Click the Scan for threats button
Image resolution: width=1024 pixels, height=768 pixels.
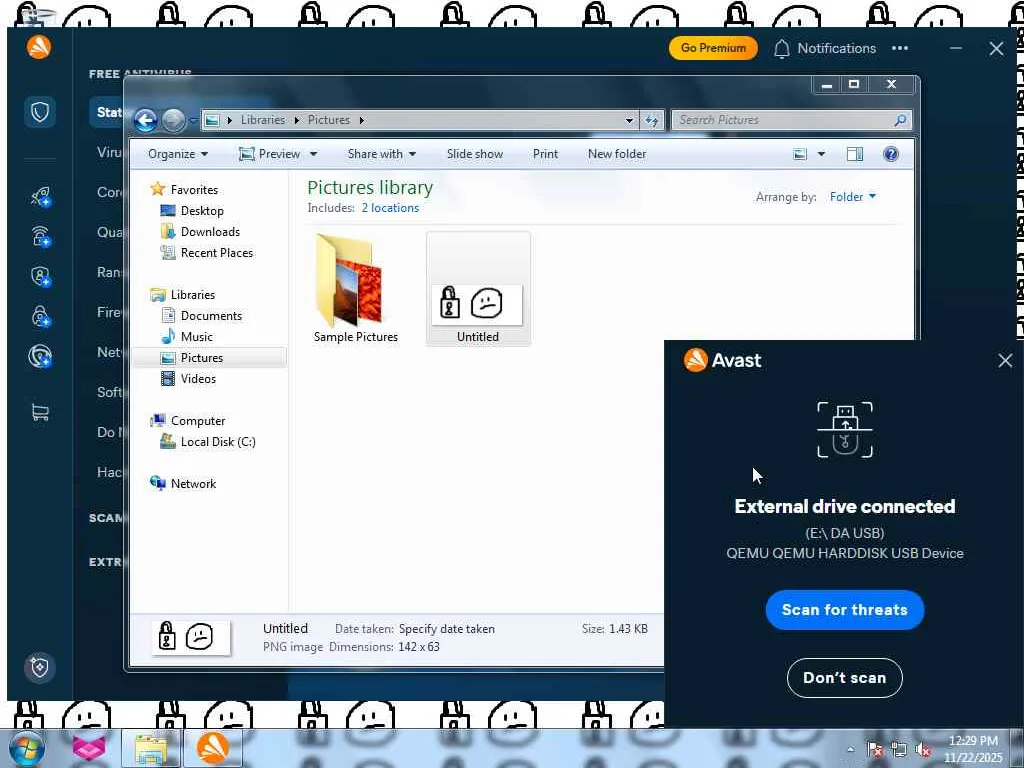pyautogui.click(x=845, y=610)
